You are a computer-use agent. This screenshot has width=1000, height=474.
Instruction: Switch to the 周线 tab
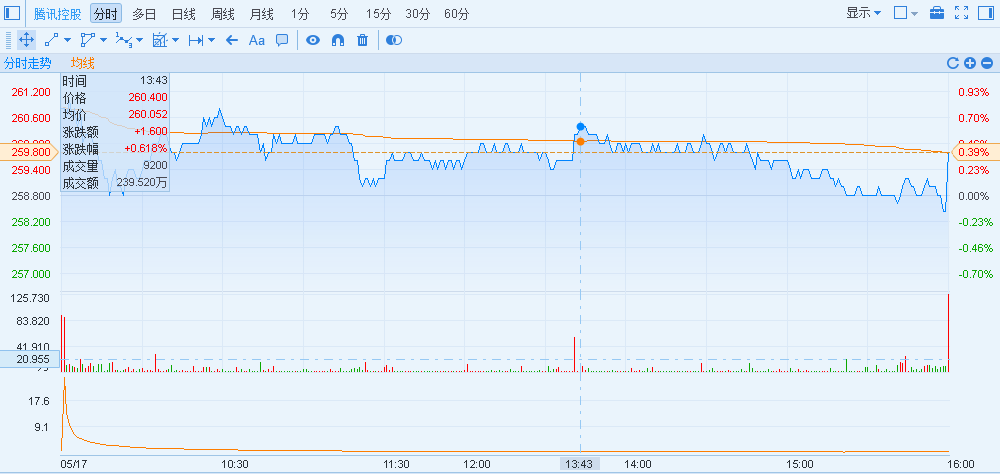coord(223,14)
